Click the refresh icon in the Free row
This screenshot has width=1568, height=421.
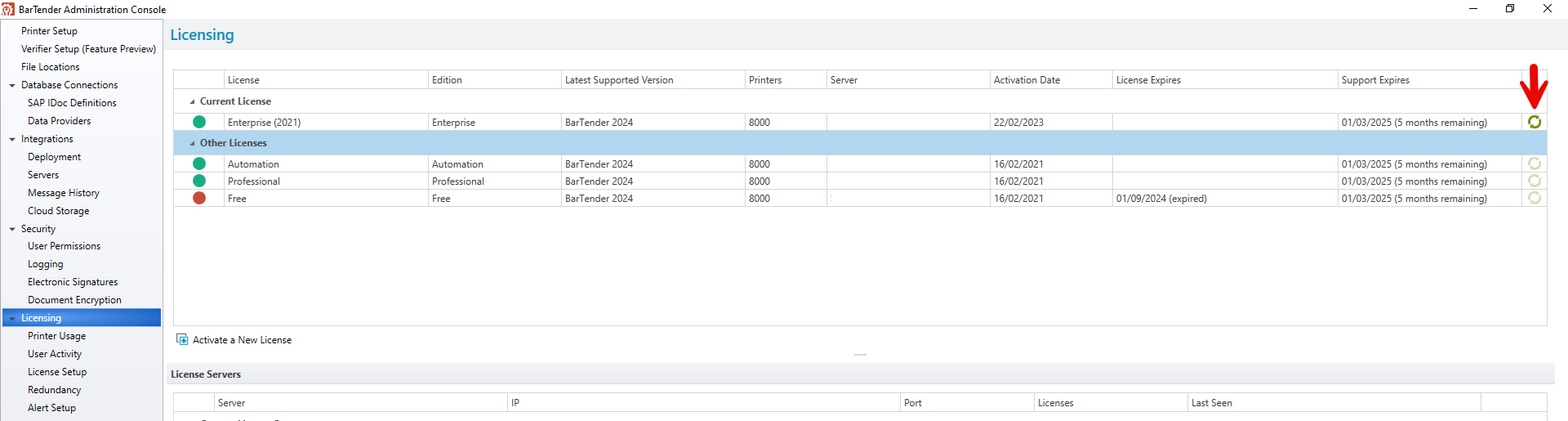[x=1535, y=198]
